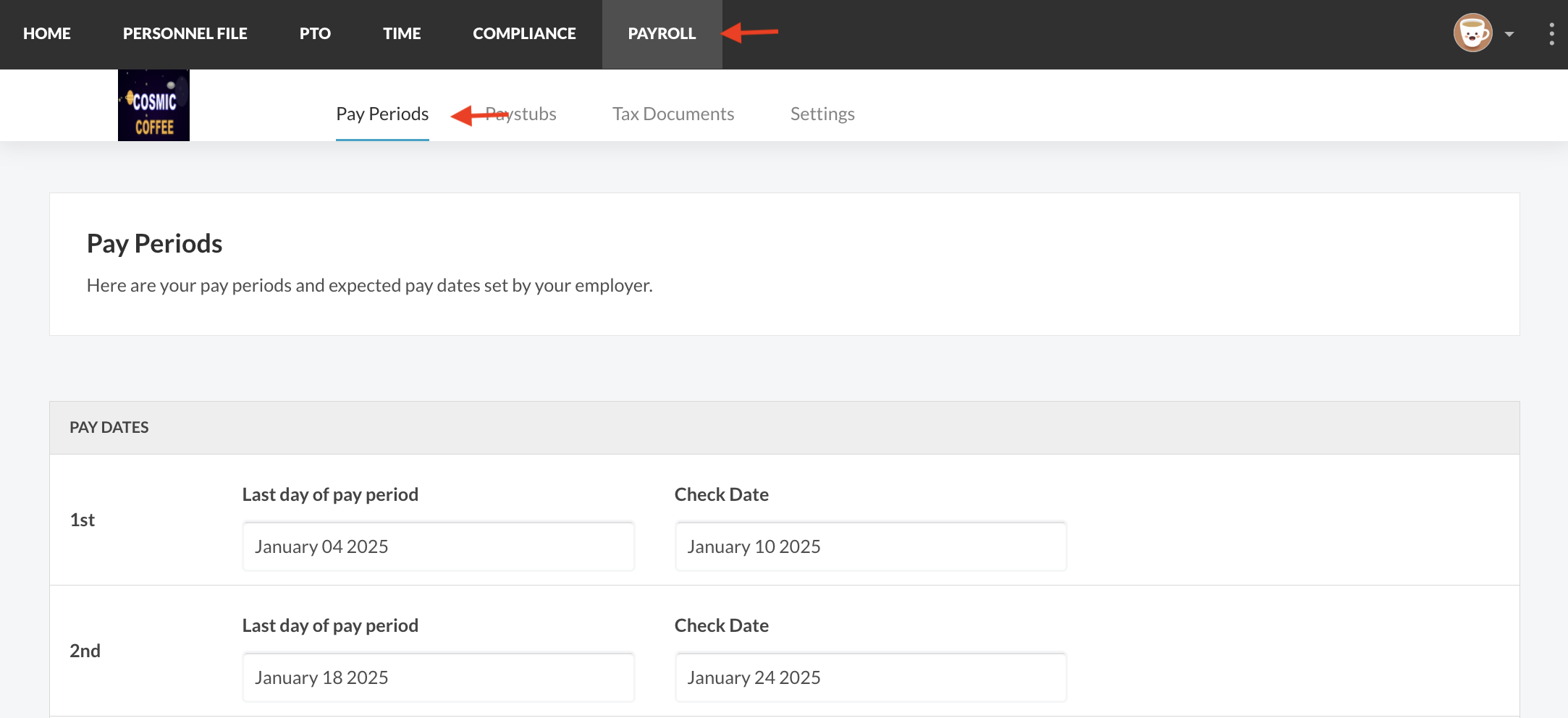
Task: Select the January 18 2025 pay period field
Action: 438,677
